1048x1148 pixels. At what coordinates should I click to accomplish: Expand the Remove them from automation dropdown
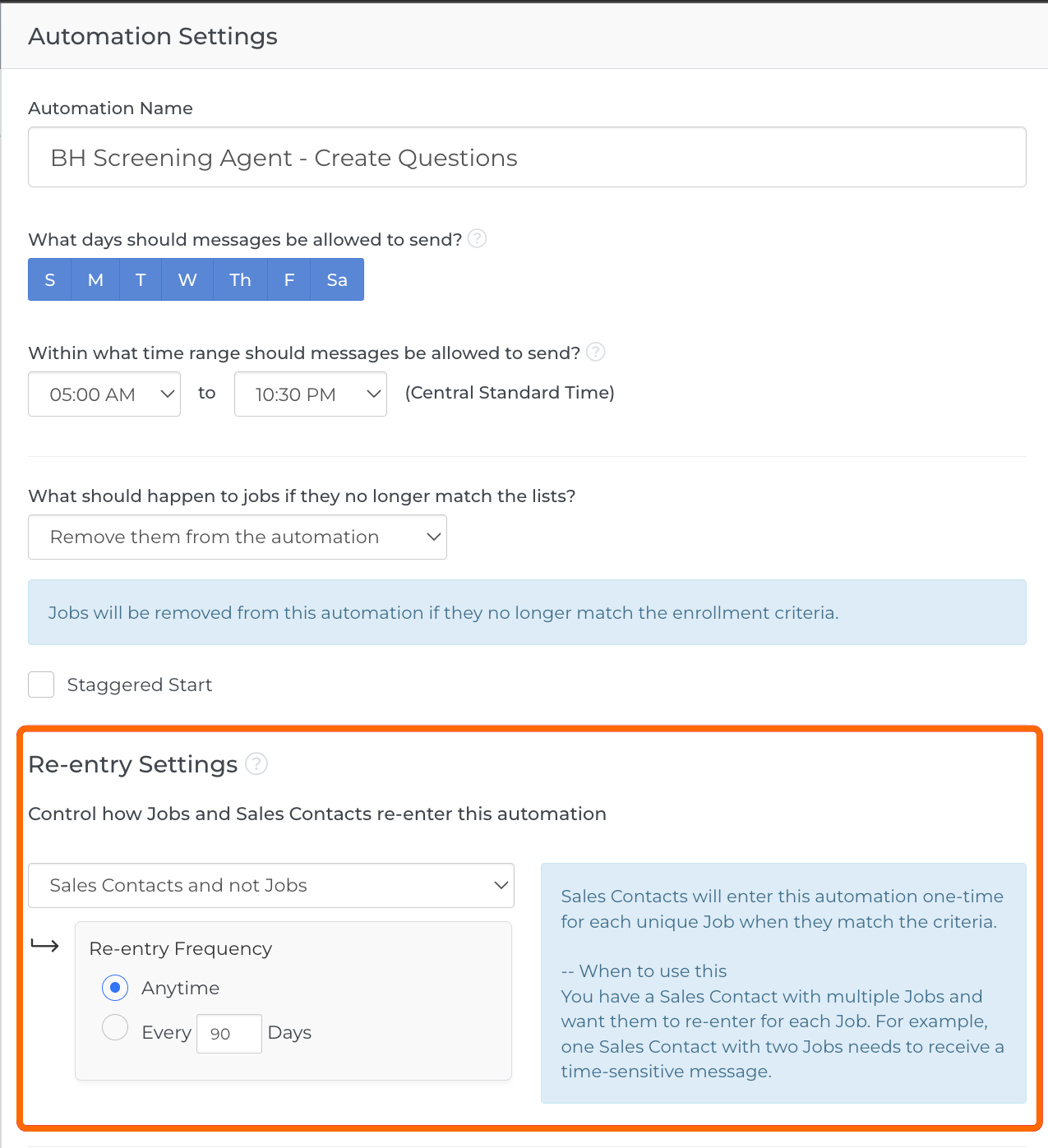(x=238, y=537)
